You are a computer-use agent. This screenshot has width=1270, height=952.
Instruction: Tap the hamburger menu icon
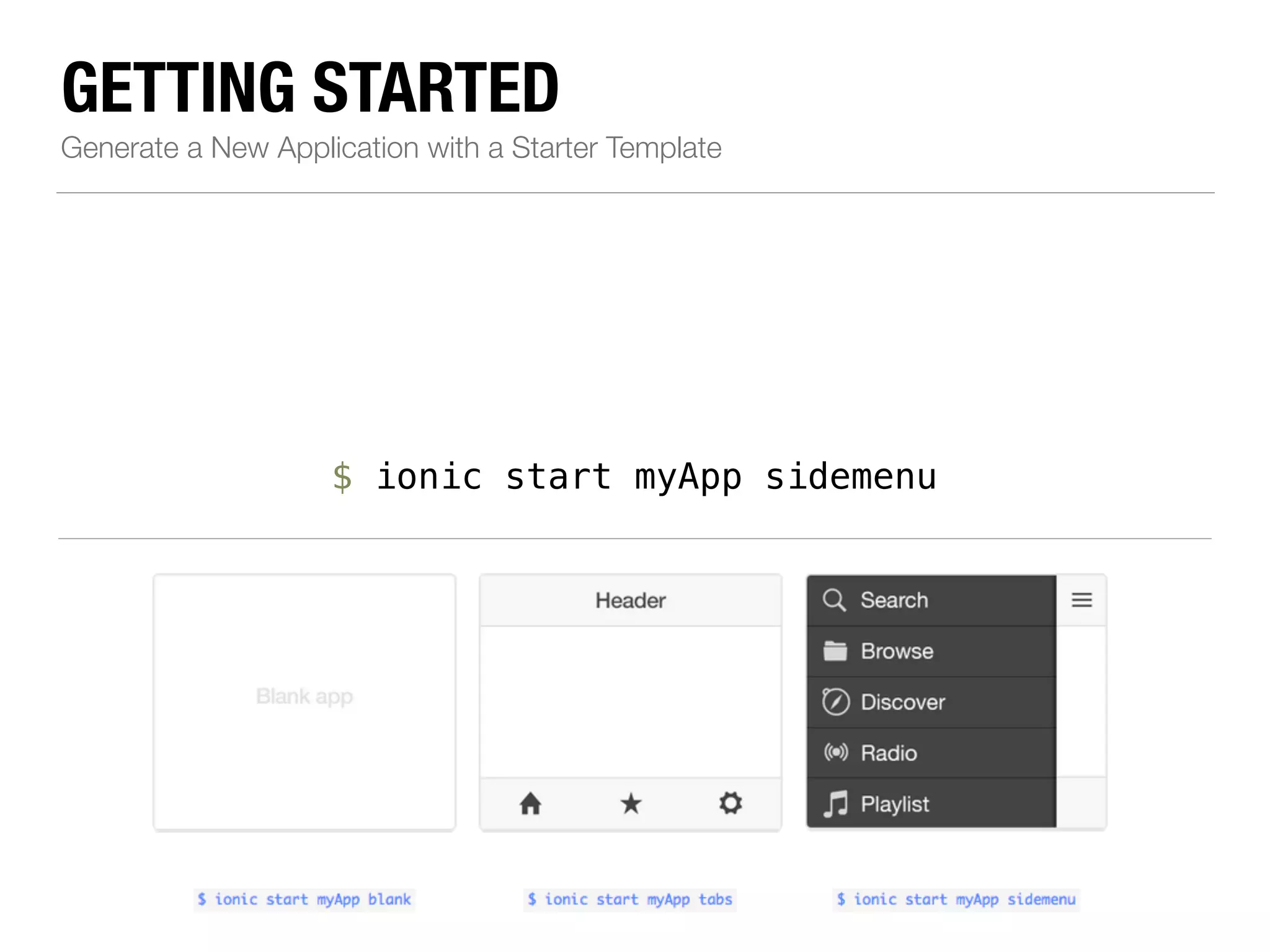(1081, 600)
